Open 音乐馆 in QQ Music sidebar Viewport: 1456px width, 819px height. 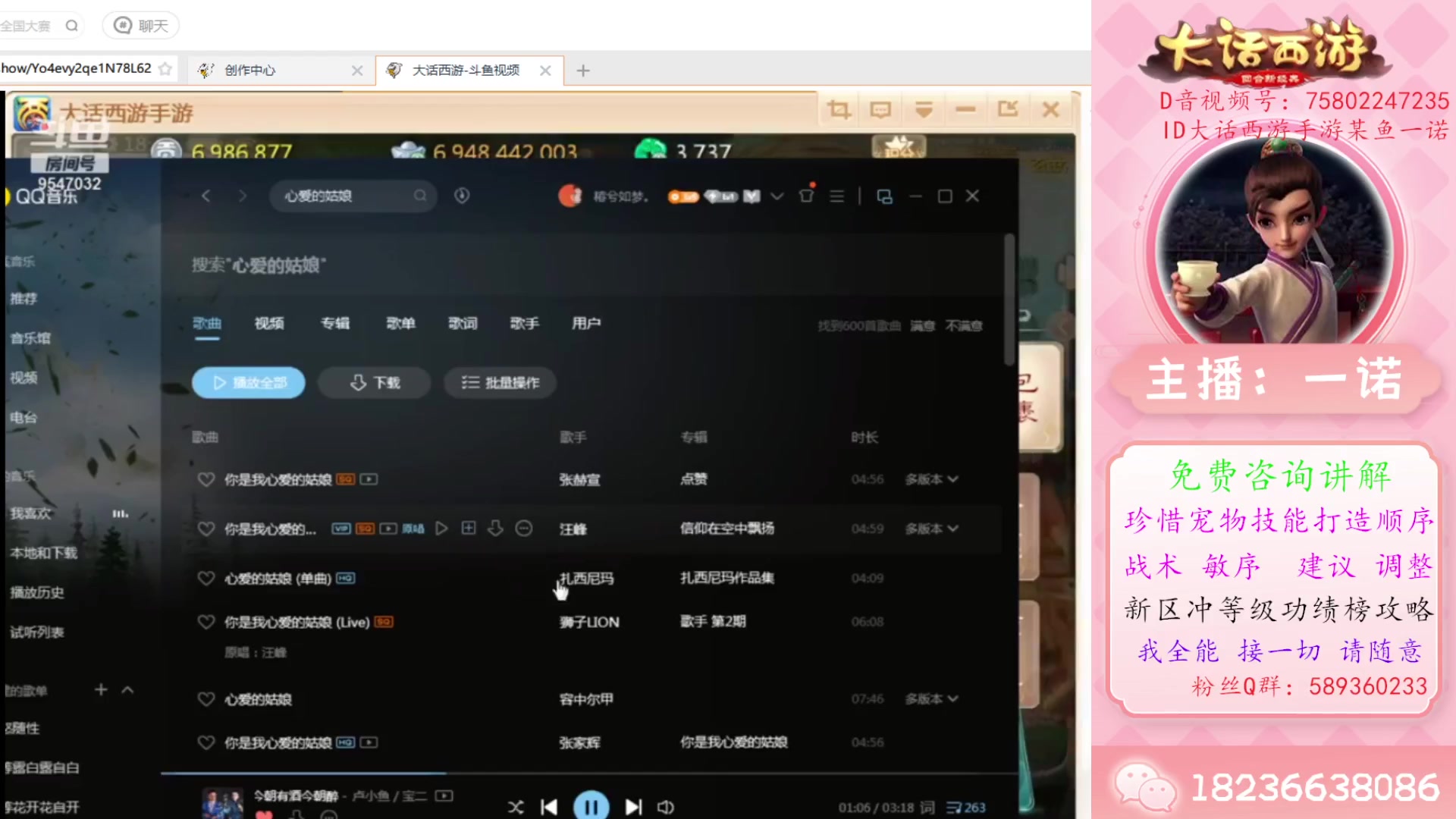click(x=30, y=338)
